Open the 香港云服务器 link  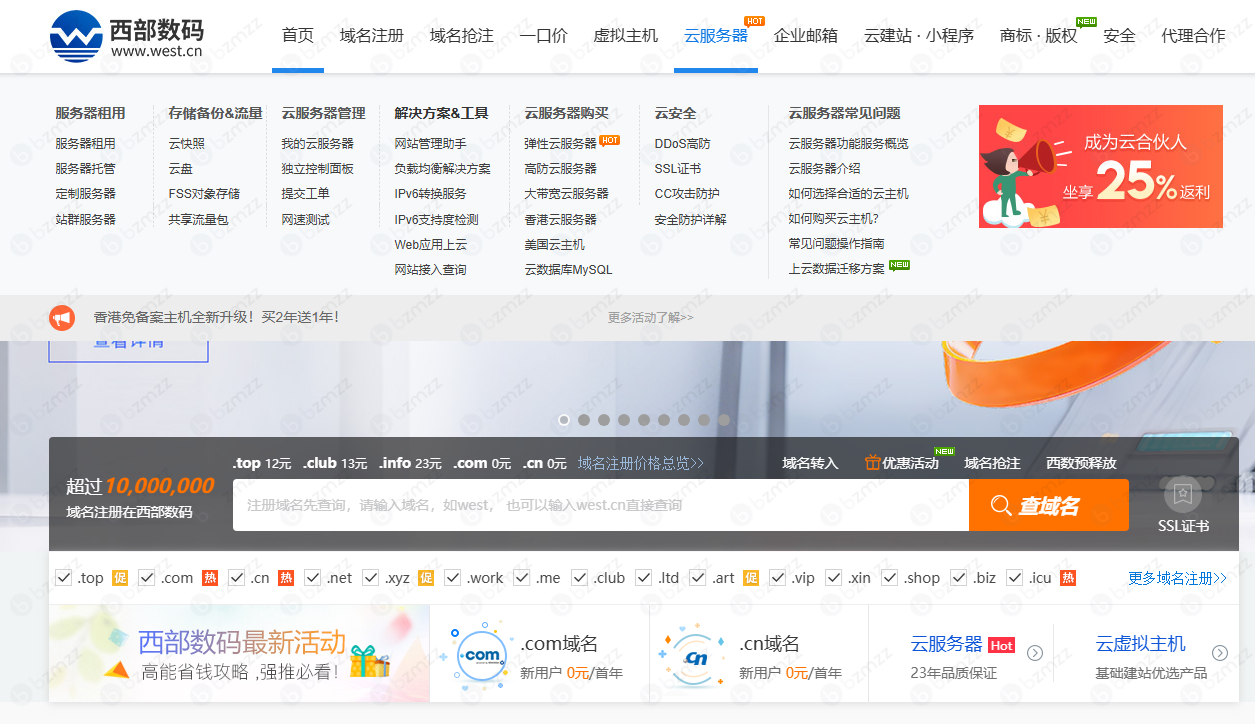click(x=561, y=219)
